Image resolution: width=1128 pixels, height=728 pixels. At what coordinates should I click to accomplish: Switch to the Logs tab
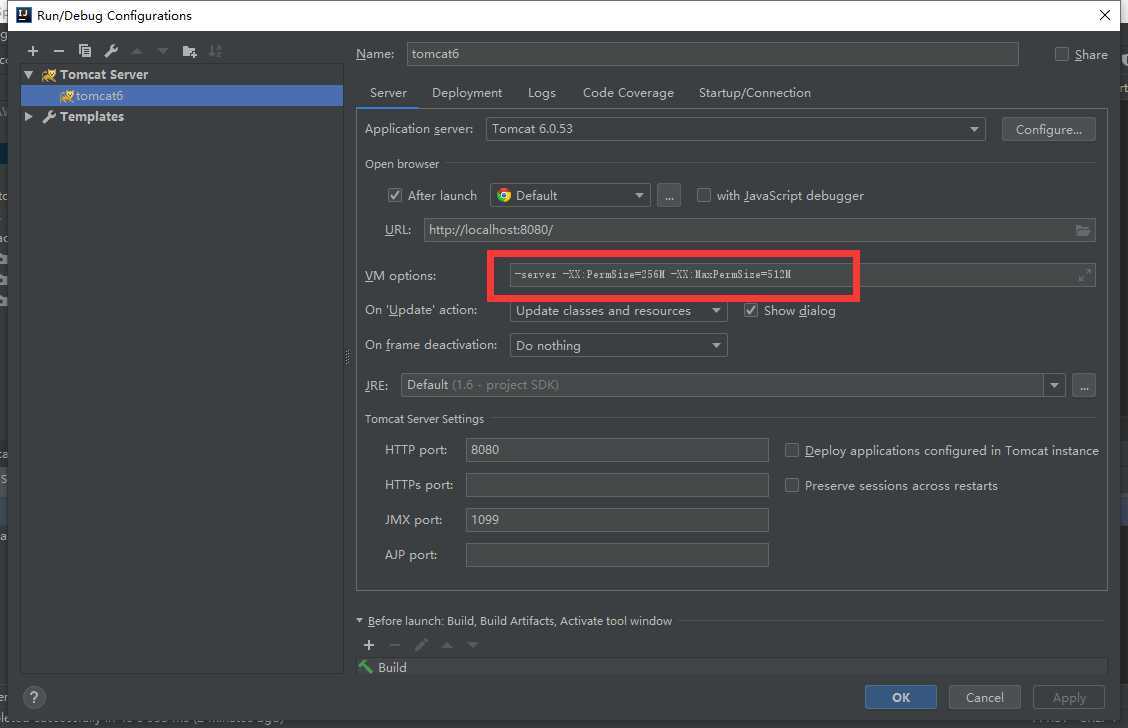[x=542, y=93]
